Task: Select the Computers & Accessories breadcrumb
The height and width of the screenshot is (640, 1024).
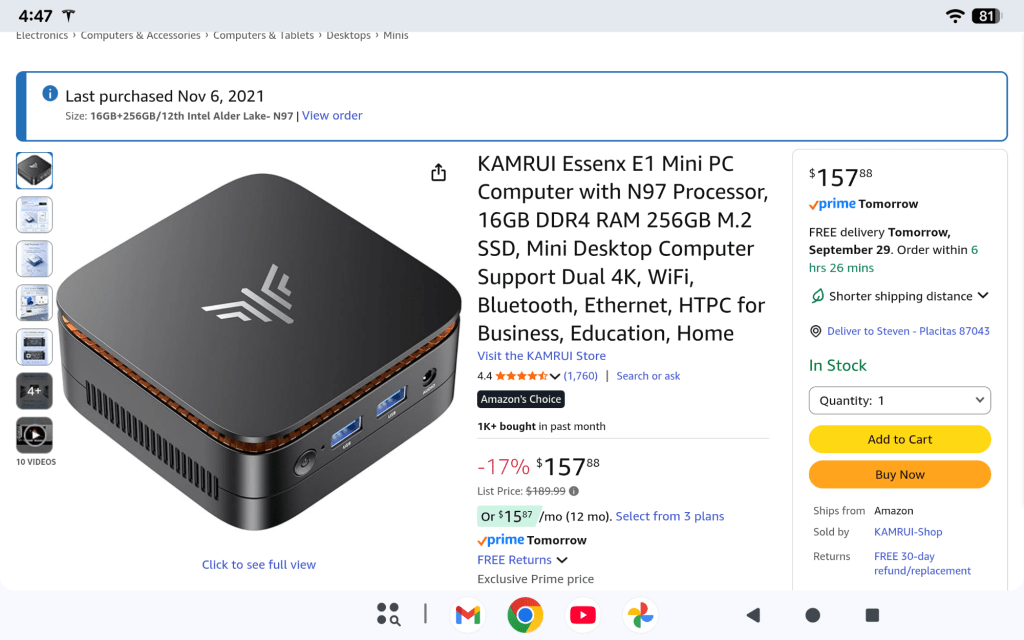Action: tap(140, 35)
